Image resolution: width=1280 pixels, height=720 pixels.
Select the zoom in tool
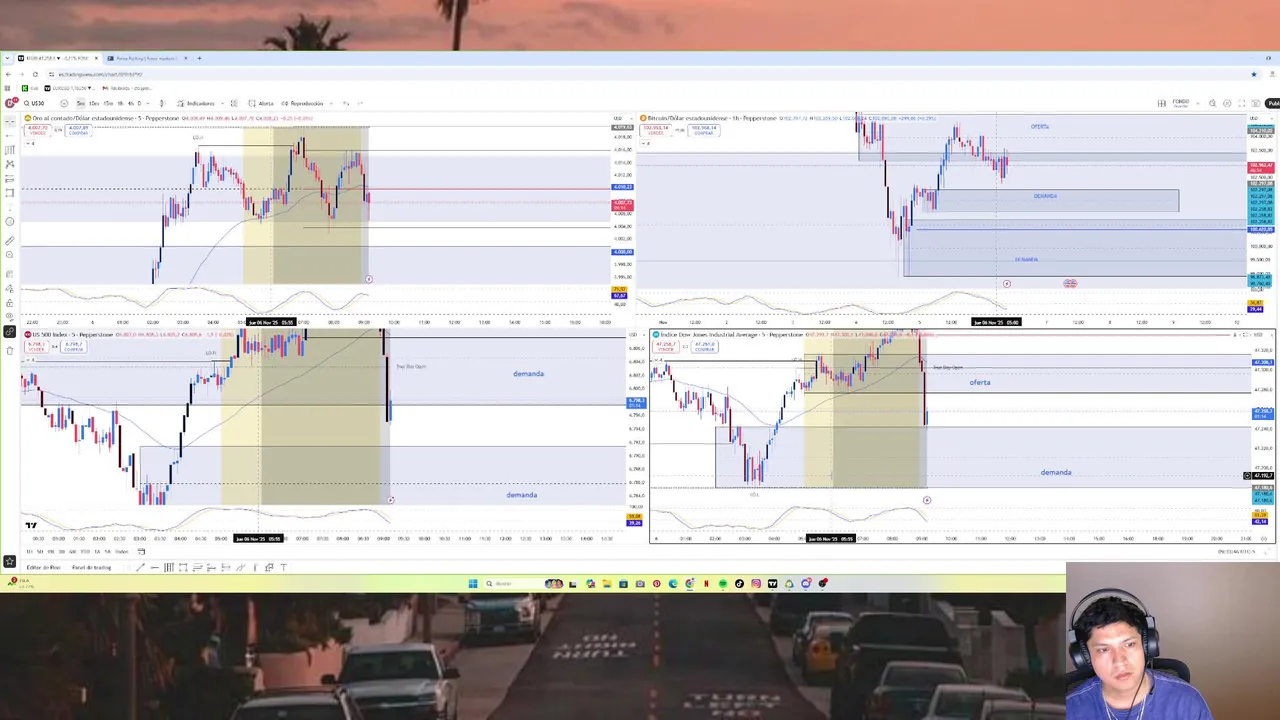point(10,255)
